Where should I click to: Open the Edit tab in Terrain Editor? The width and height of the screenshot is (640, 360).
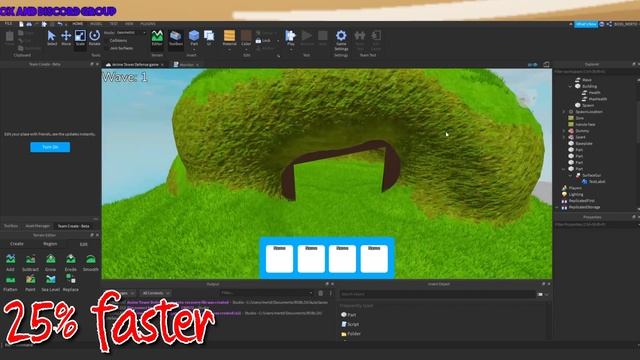tap(84, 244)
